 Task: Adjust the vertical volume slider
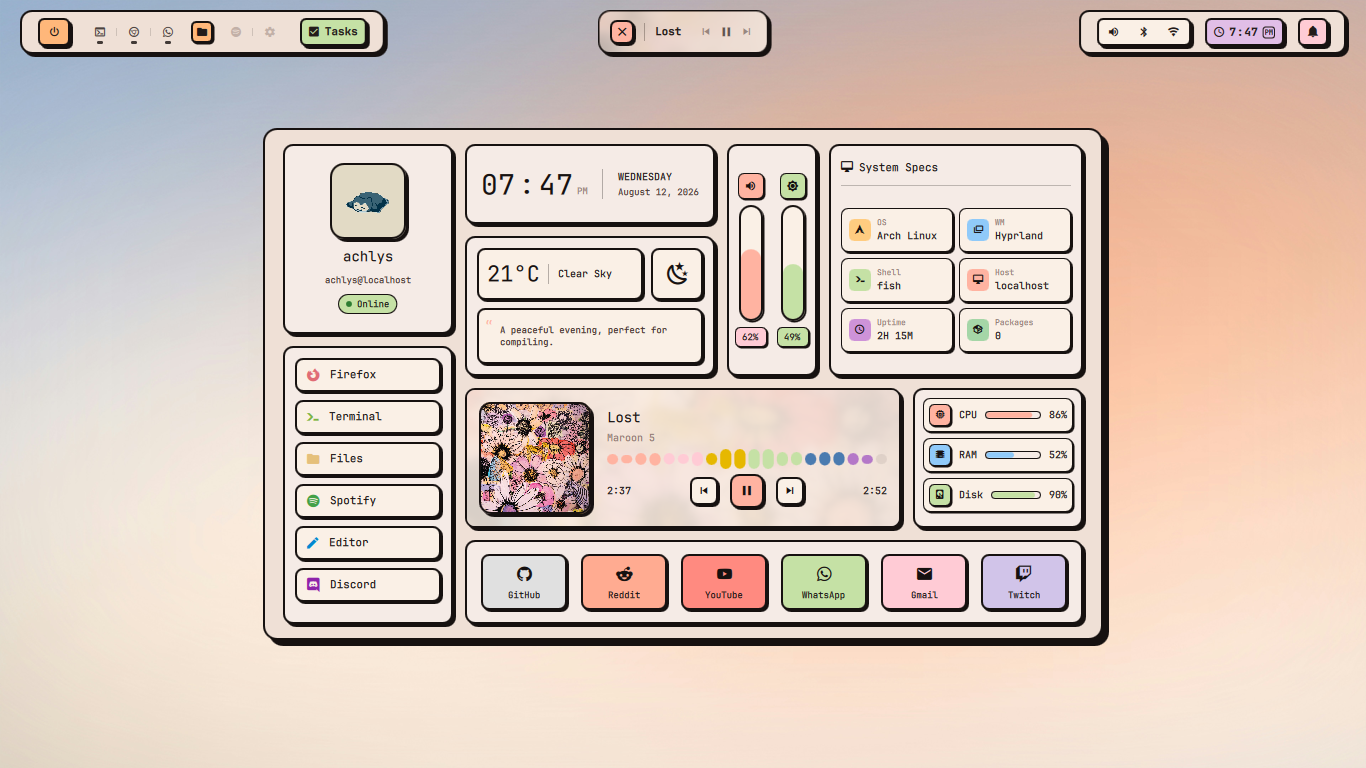[751, 263]
